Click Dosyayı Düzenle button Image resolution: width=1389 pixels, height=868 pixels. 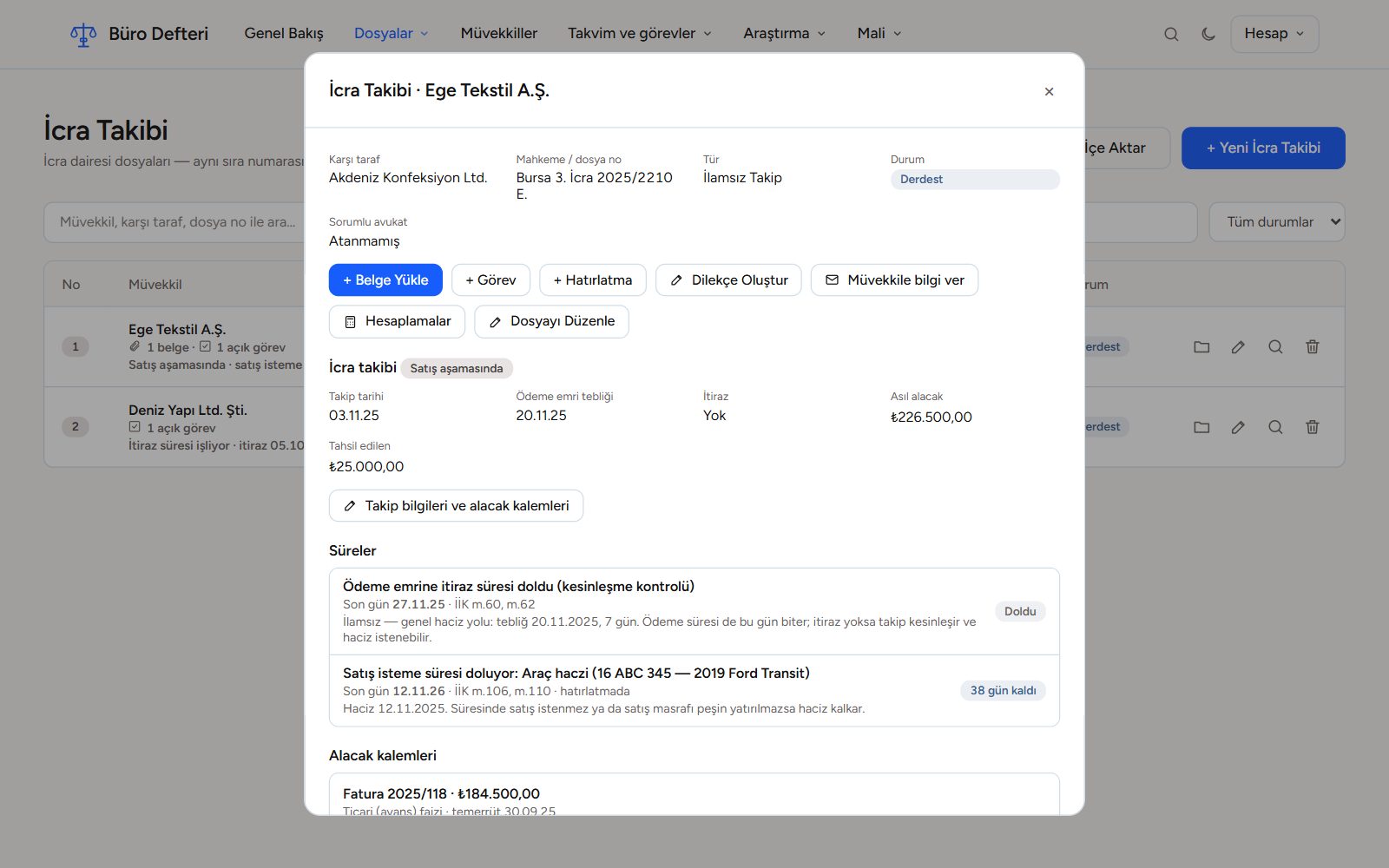coord(551,321)
